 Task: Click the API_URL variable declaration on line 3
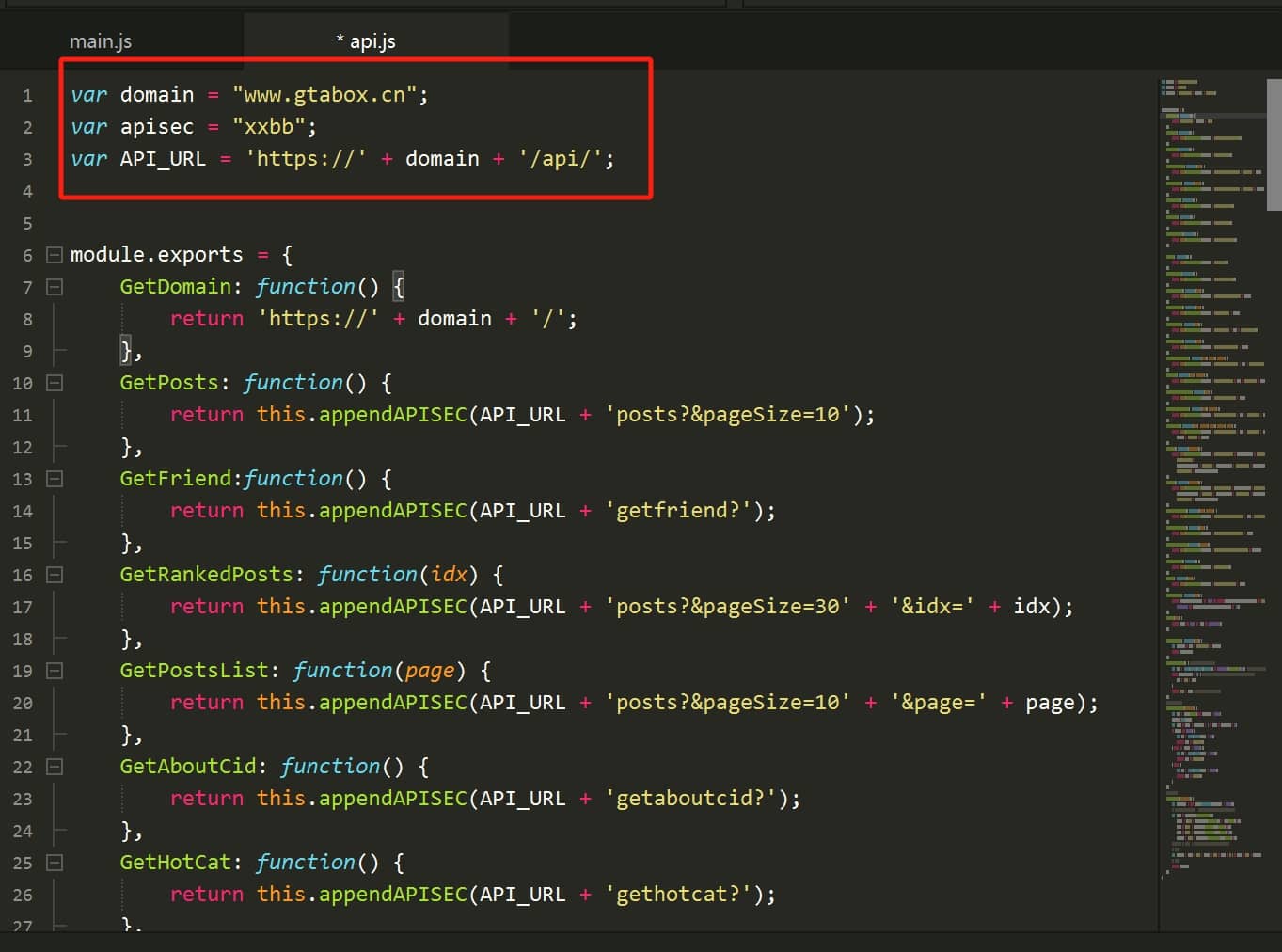tap(163, 159)
